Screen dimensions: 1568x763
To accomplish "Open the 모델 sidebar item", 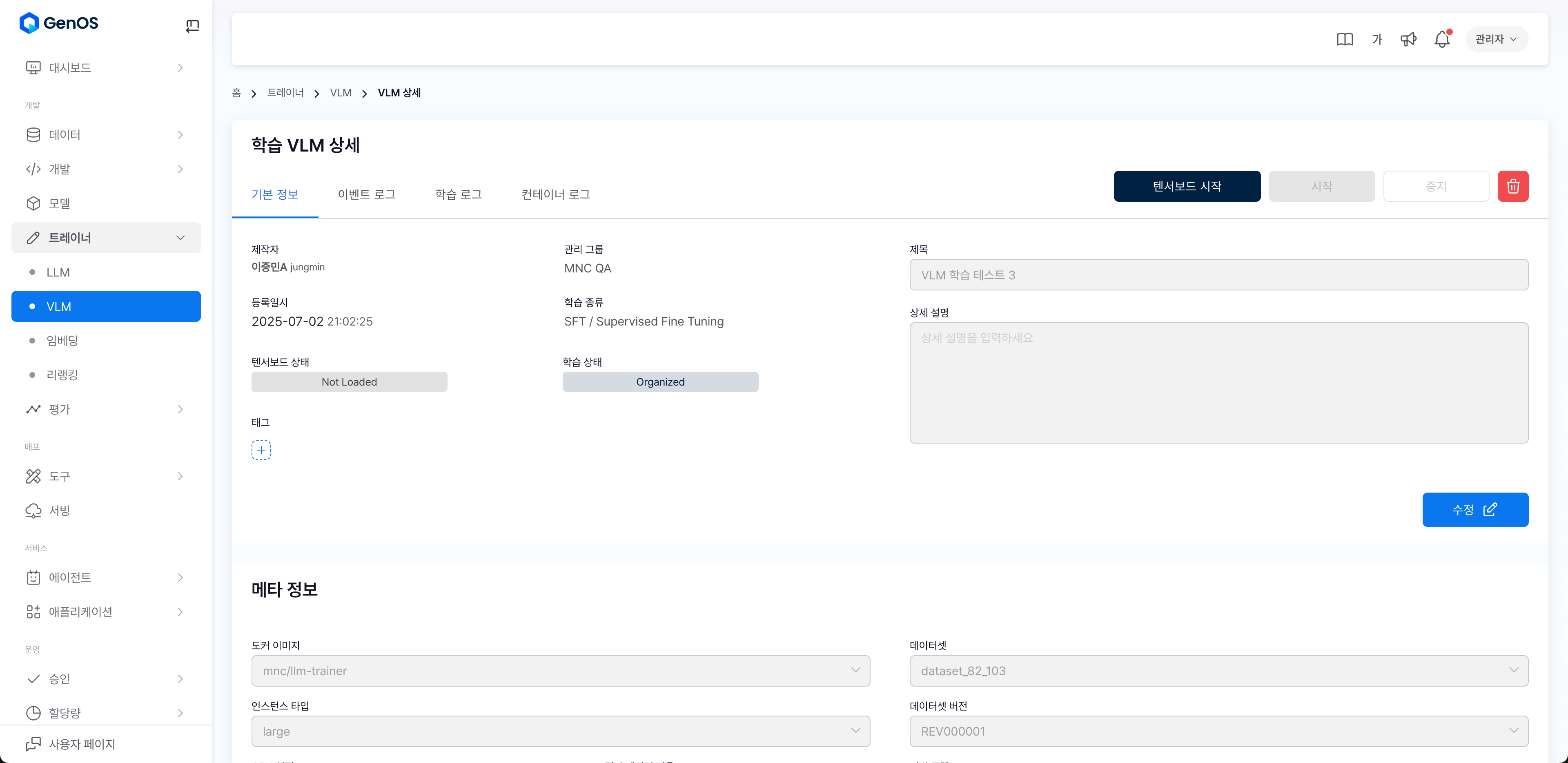I will coord(60,203).
